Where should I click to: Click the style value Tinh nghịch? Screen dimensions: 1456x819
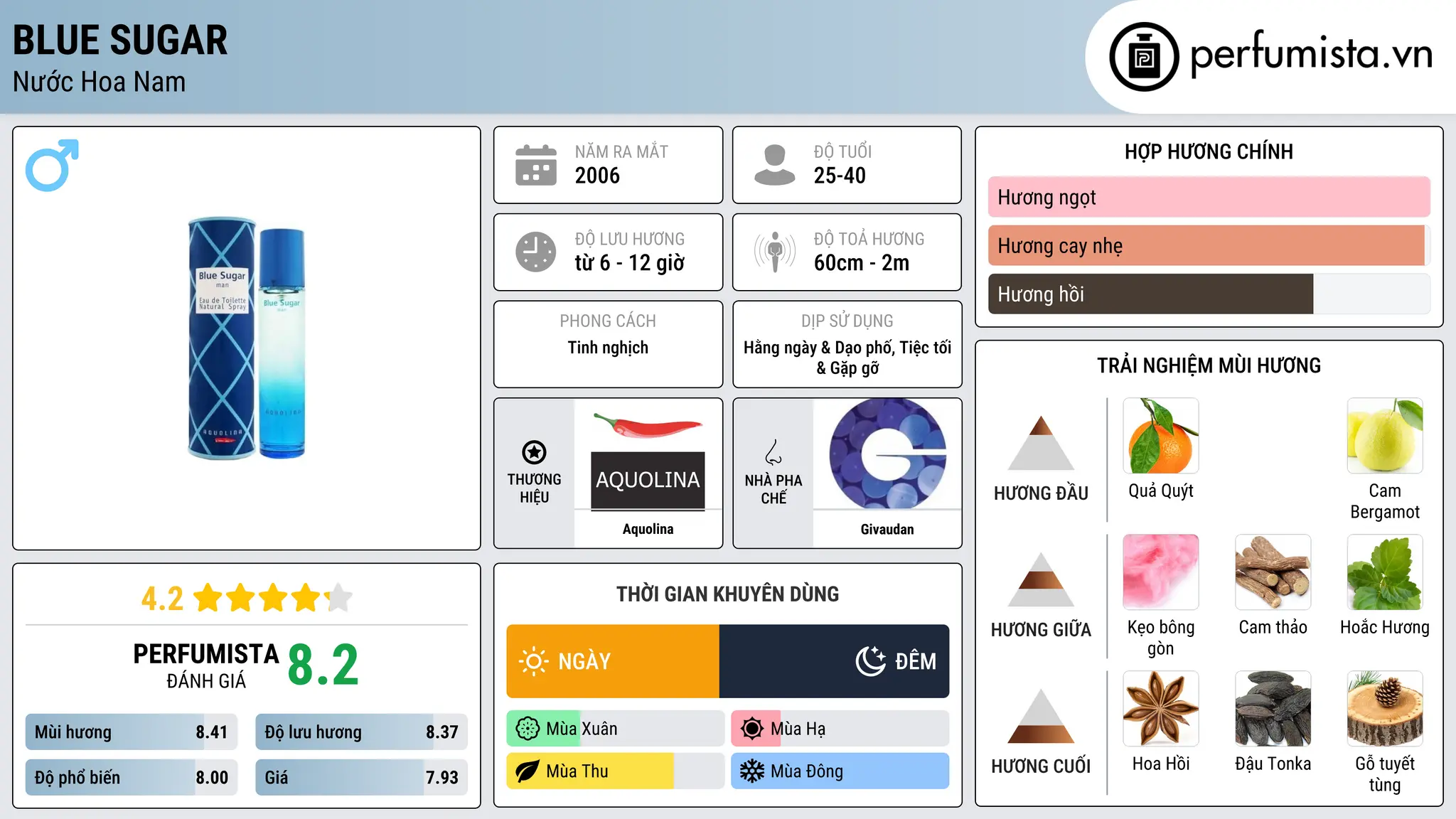point(608,348)
